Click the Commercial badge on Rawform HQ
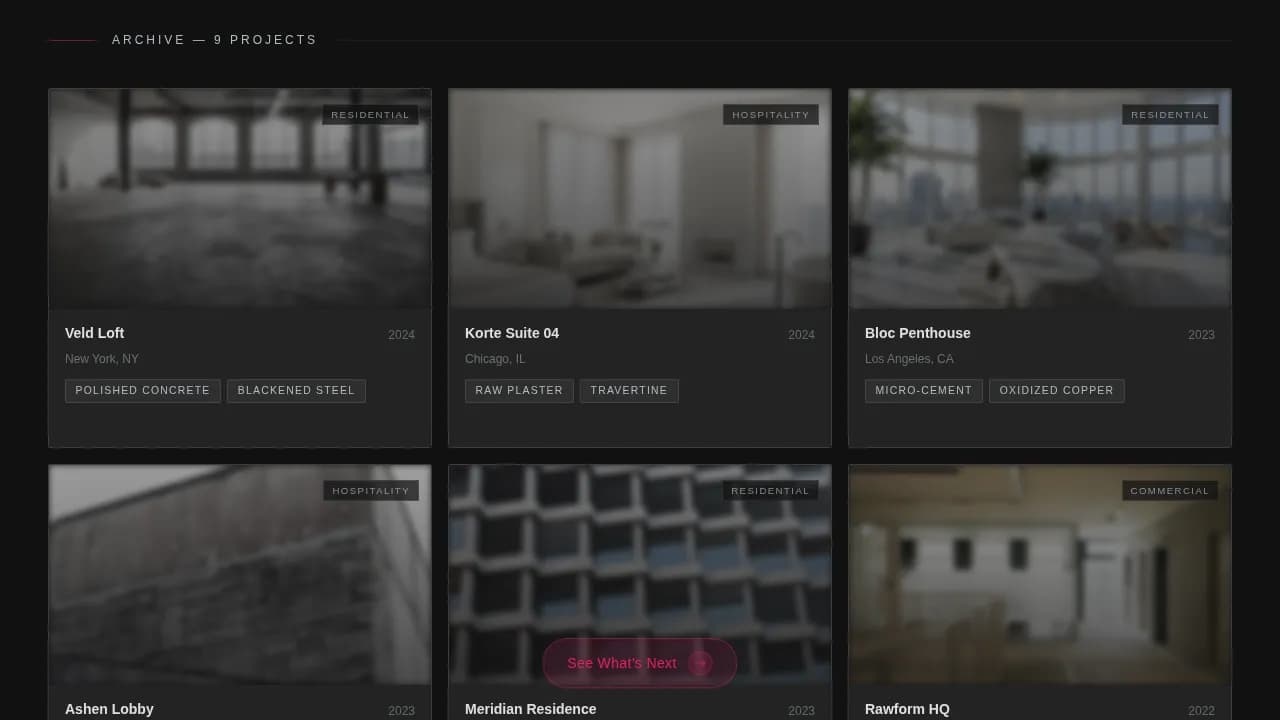 click(x=1170, y=491)
